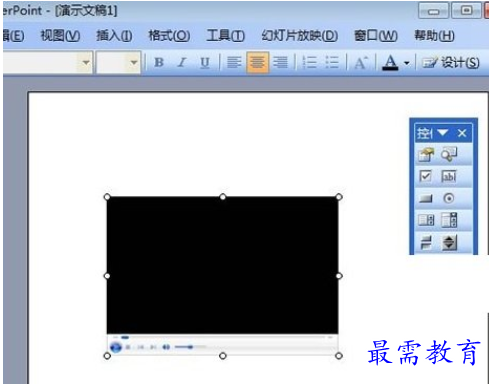Image resolution: width=489 pixels, height=384 pixels.
Task: Select Check Box control tool
Action: pos(426,176)
